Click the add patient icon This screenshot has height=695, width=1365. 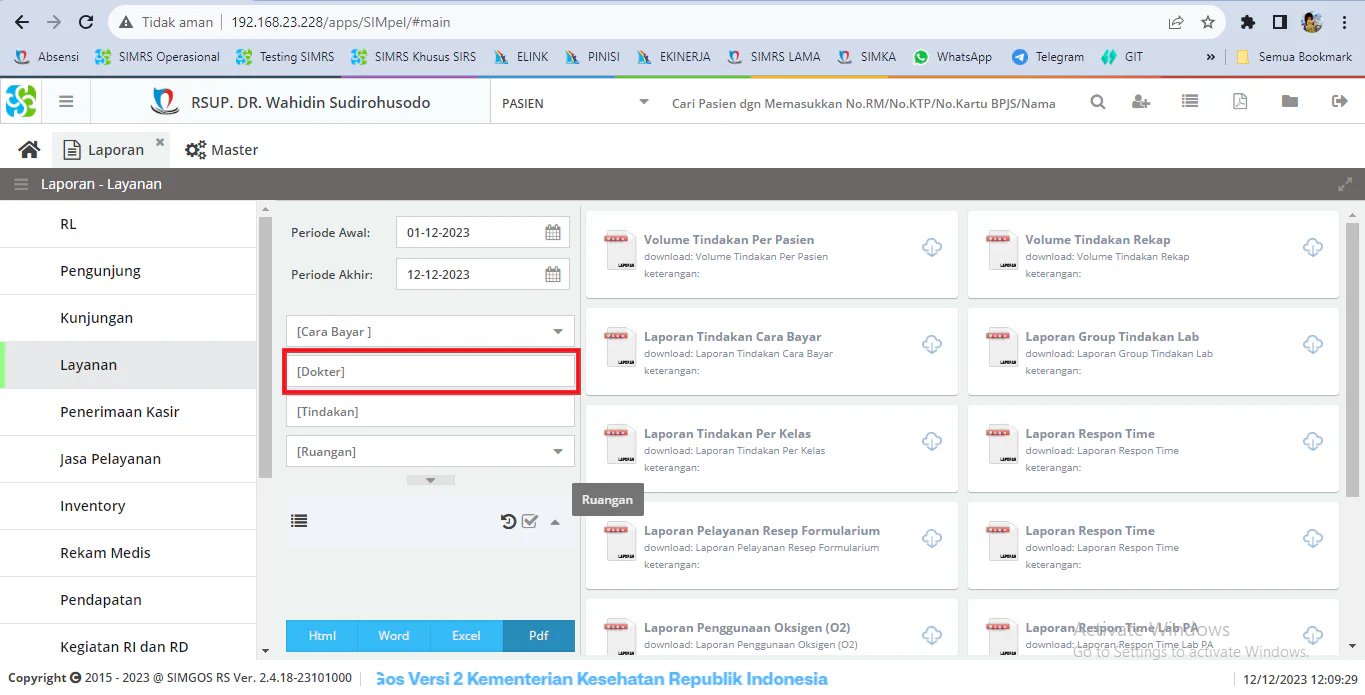[x=1141, y=102]
